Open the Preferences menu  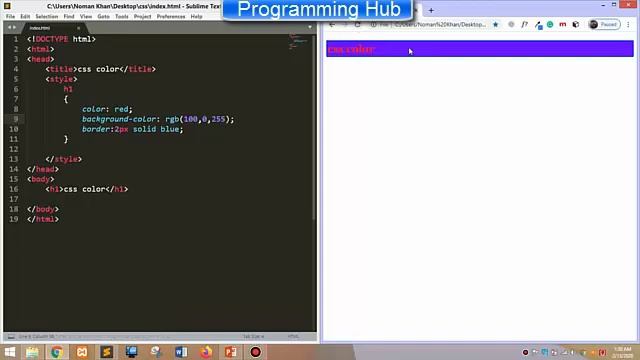(x=171, y=17)
